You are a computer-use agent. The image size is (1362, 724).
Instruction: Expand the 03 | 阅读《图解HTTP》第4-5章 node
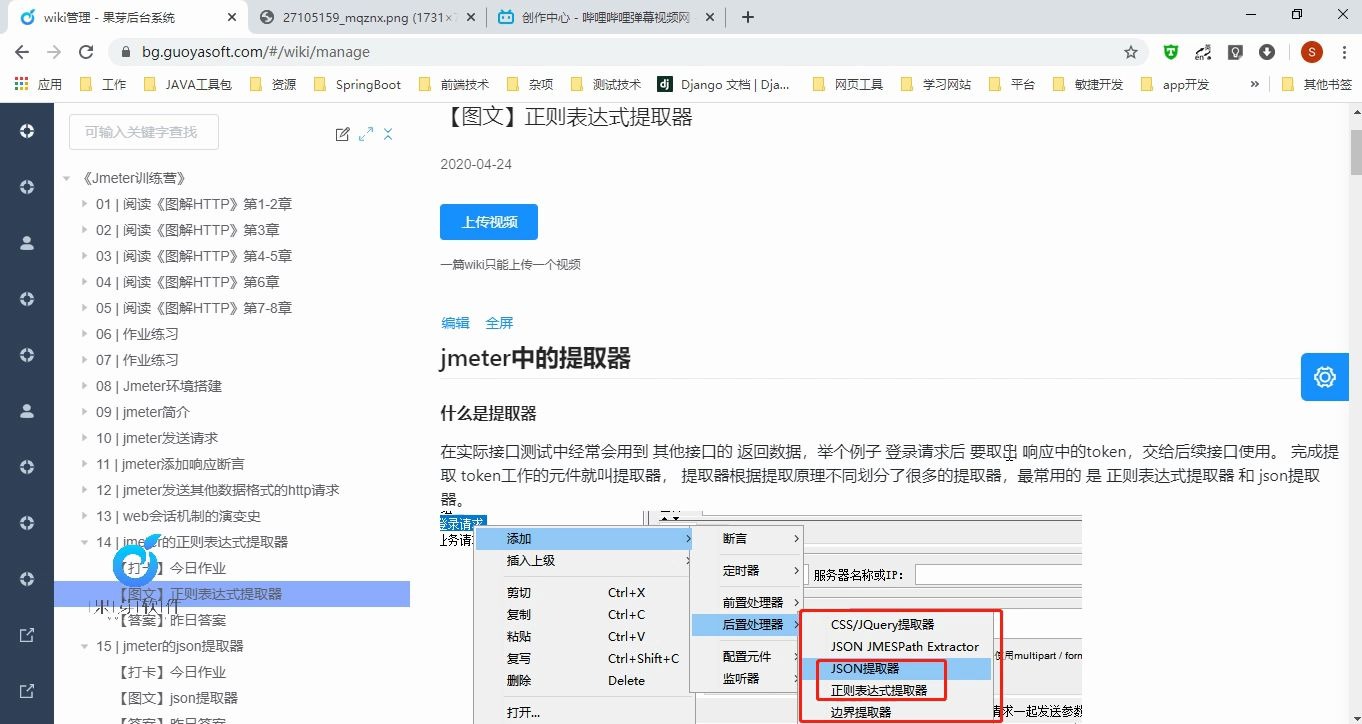click(x=85, y=256)
